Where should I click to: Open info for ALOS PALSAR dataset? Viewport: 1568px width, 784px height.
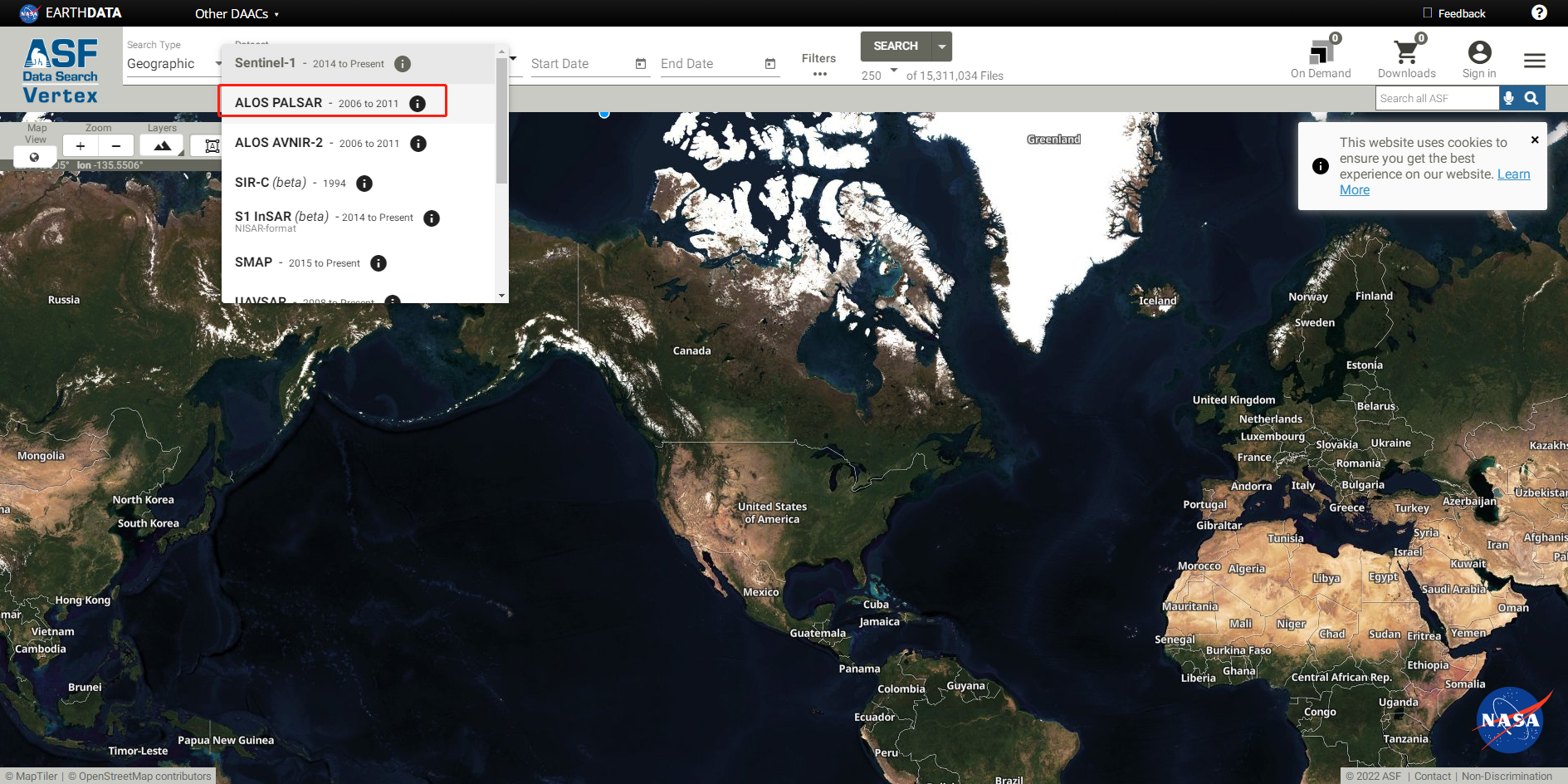418,104
